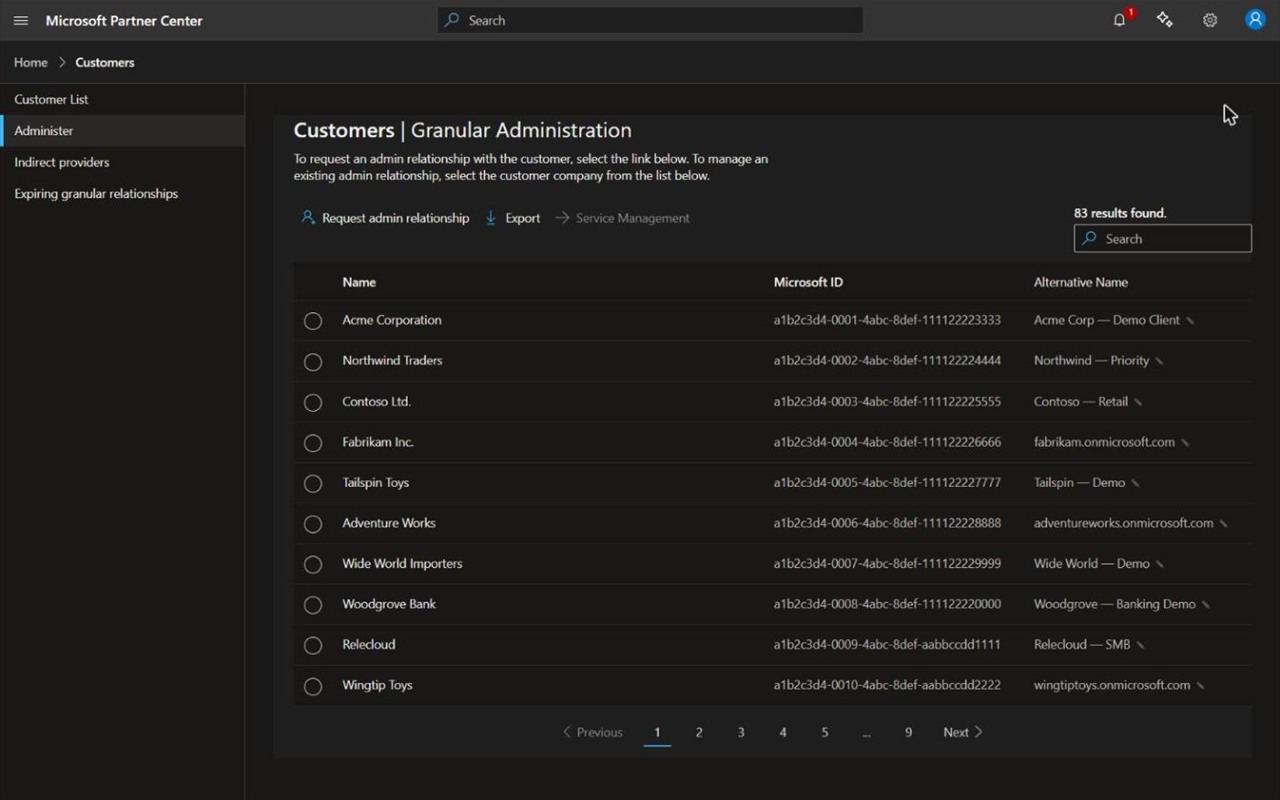The height and width of the screenshot is (800, 1280).
Task: Open Indirect providers in the sidebar
Action: (122, 162)
